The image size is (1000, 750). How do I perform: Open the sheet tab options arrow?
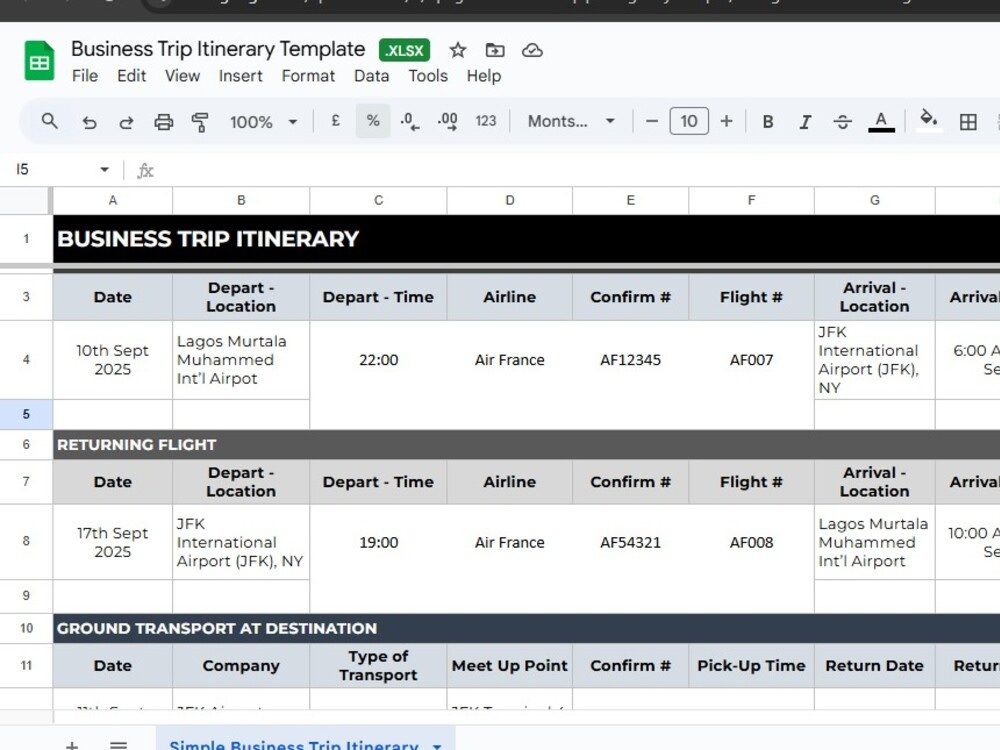click(438, 745)
